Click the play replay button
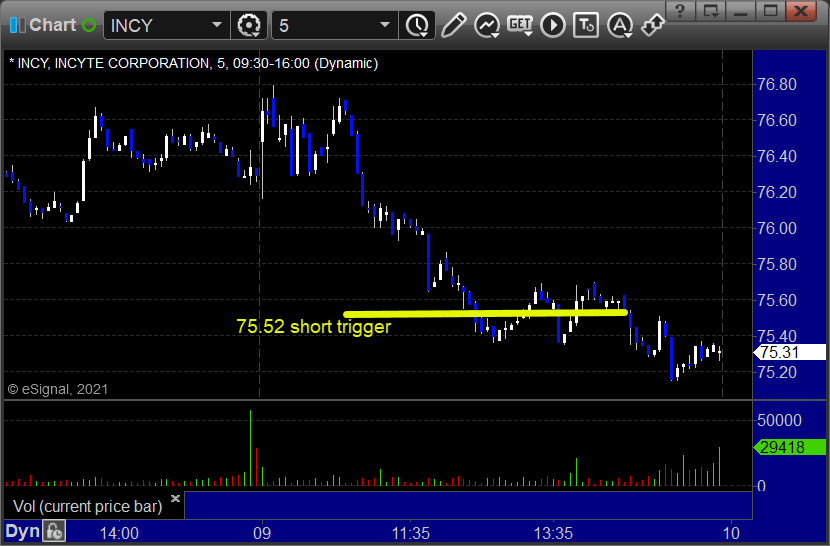This screenshot has height=546, width=830. pyautogui.click(x=553, y=25)
